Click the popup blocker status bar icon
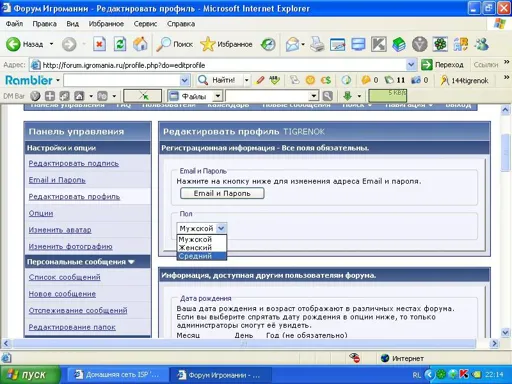This screenshot has height=384, width=512. (x=354, y=358)
